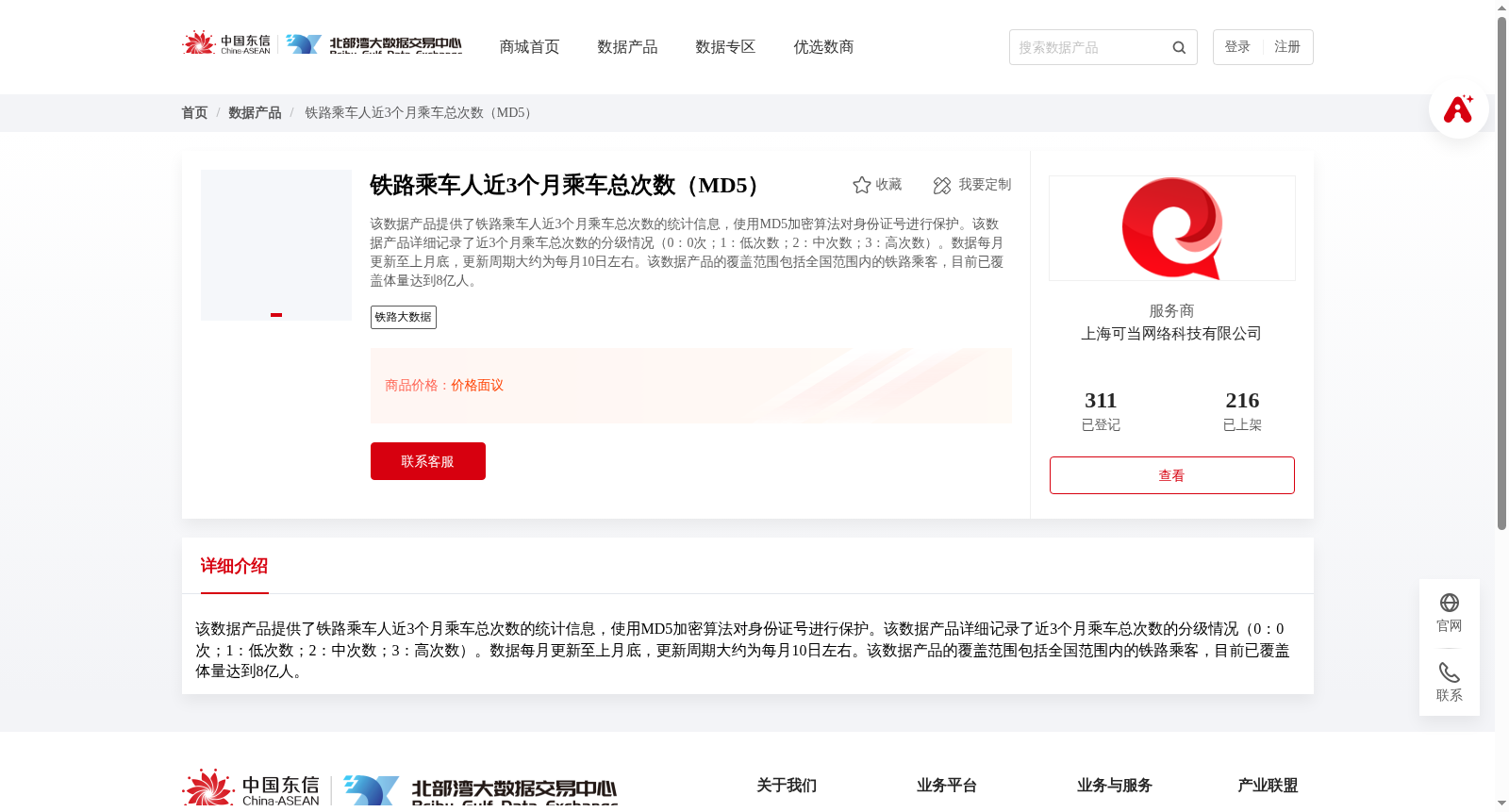Click the 铁路大数据 tag
Viewport: 1509px width, 812px height.
(404, 317)
